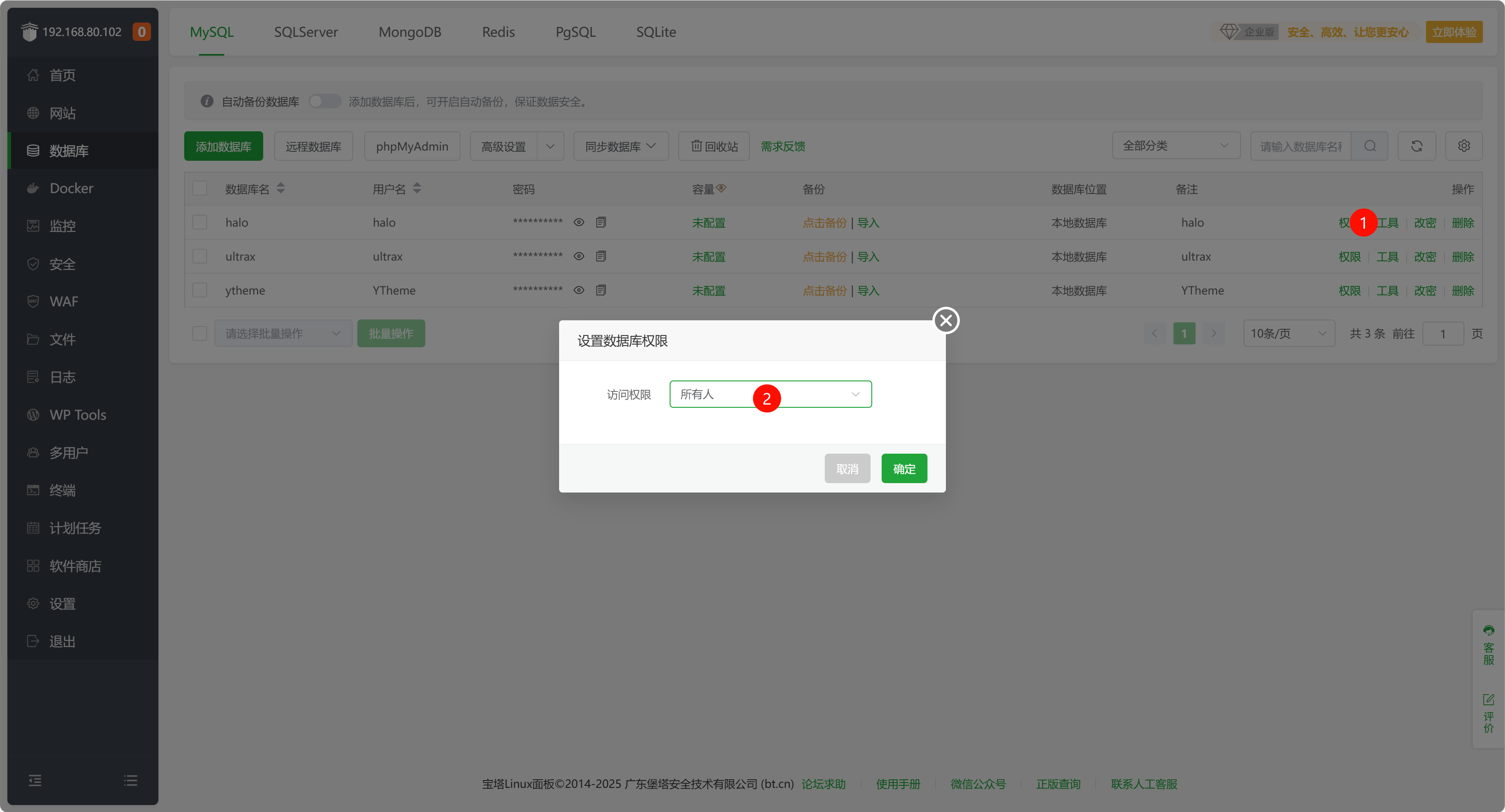Image resolution: width=1505 pixels, height=812 pixels.
Task: Click the recycle bin button
Action: click(x=714, y=146)
